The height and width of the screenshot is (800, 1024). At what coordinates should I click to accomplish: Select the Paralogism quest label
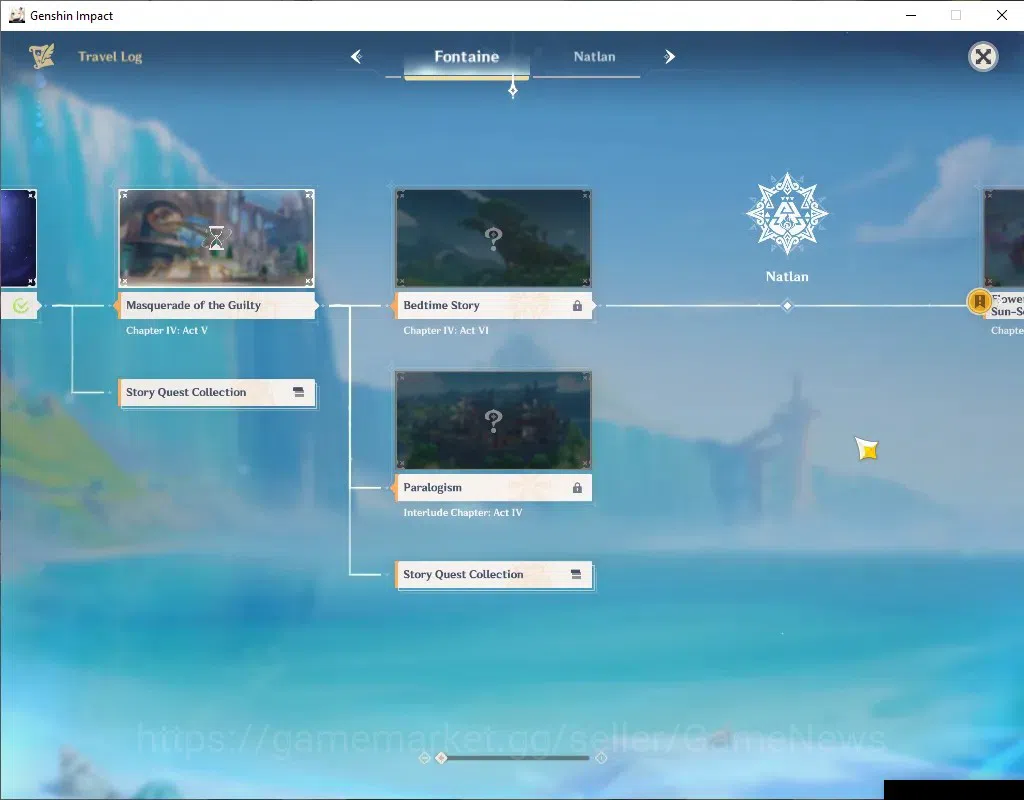click(493, 487)
